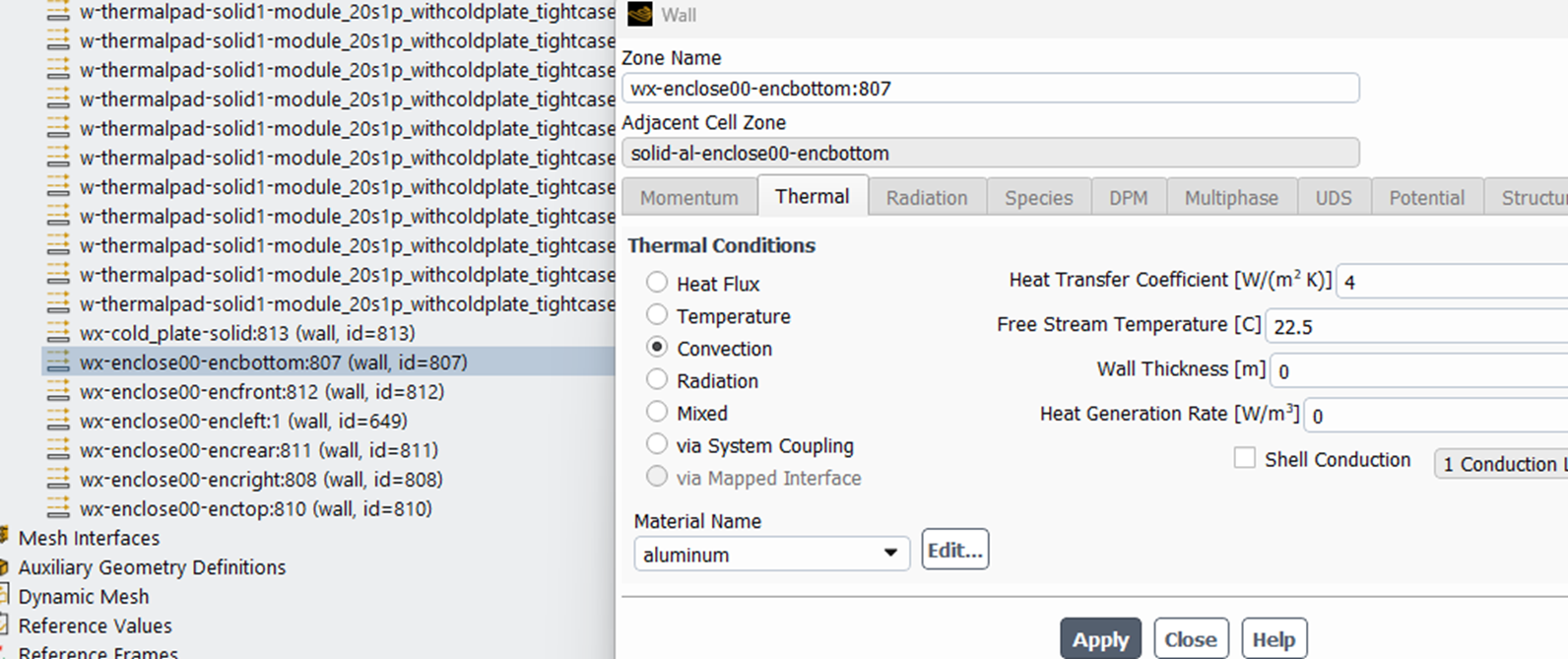Image resolution: width=1568 pixels, height=659 pixels.
Task: Select the wall icon for wx-enclose00-encleft:1
Action: tap(59, 421)
